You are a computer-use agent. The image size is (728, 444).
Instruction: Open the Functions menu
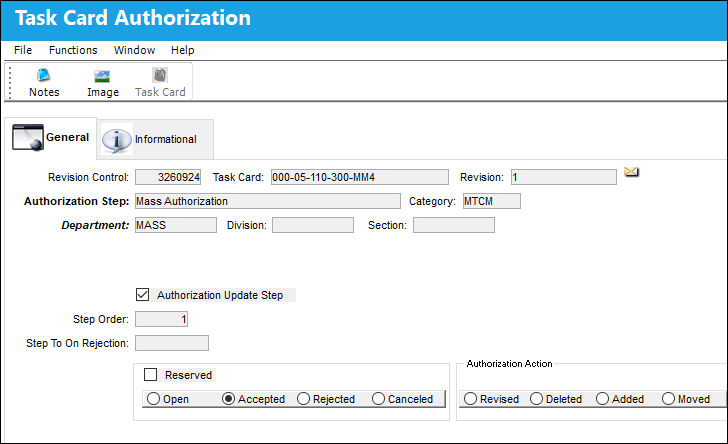[73, 50]
